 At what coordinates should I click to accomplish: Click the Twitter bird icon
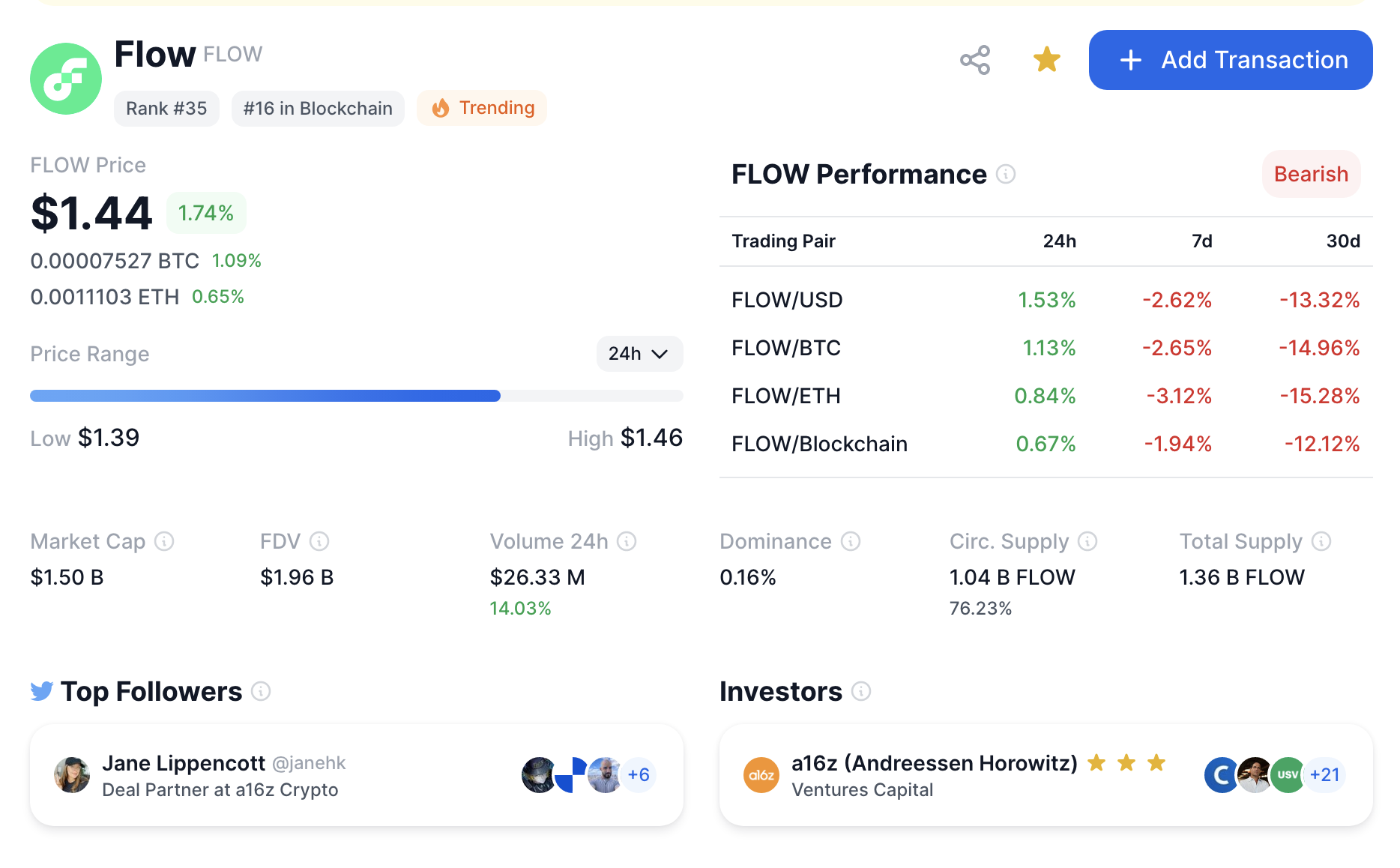point(42,691)
